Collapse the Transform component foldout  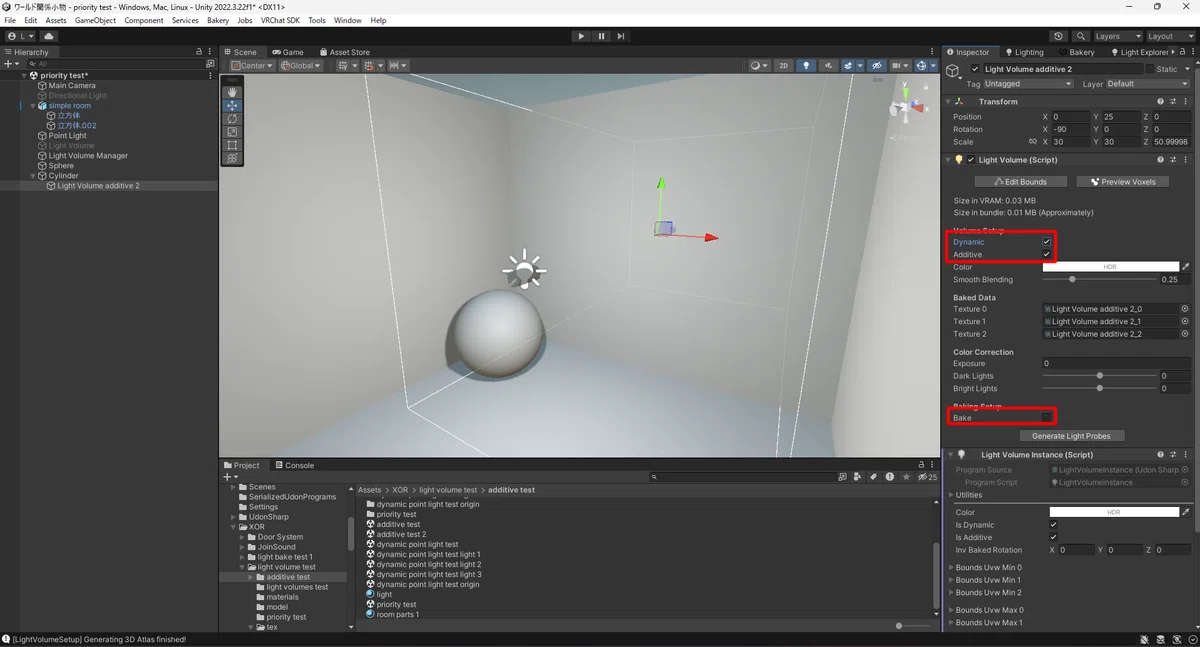pos(949,101)
